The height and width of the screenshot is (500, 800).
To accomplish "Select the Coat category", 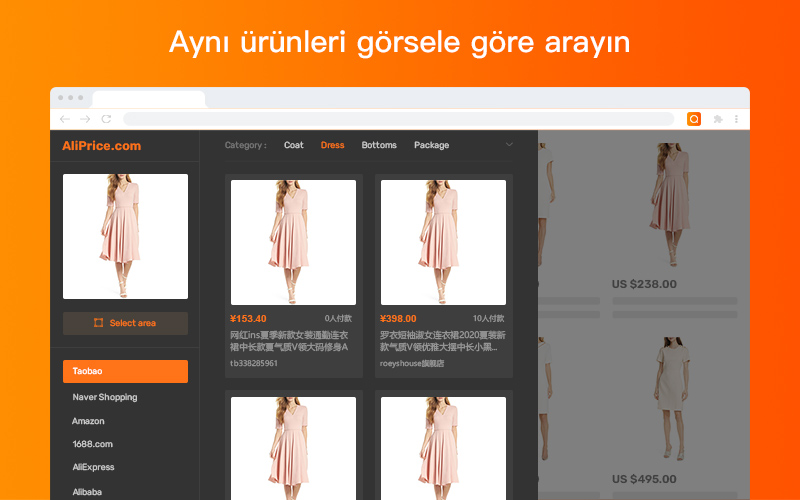I will 293,145.
